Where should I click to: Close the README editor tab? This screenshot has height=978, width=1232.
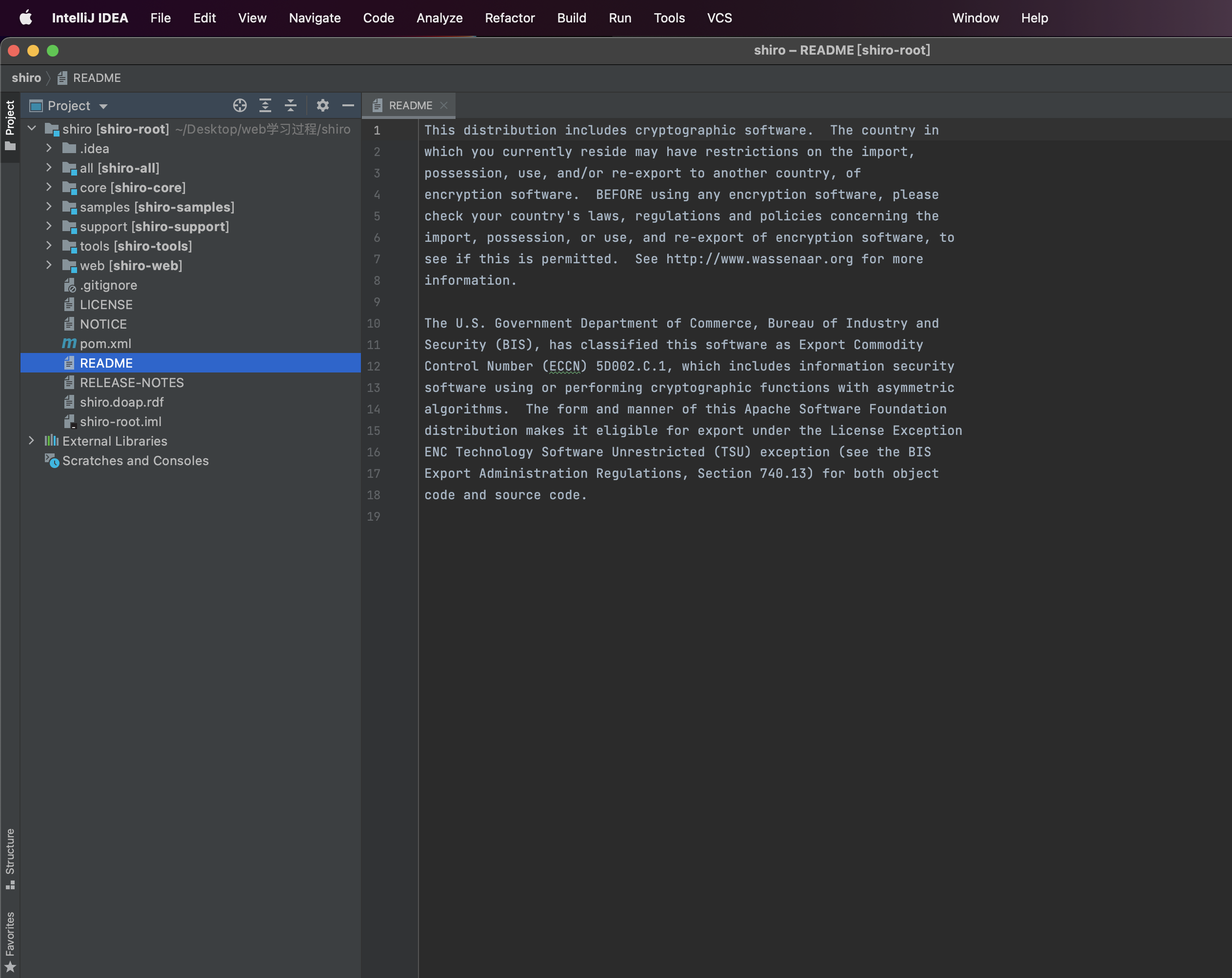(444, 106)
